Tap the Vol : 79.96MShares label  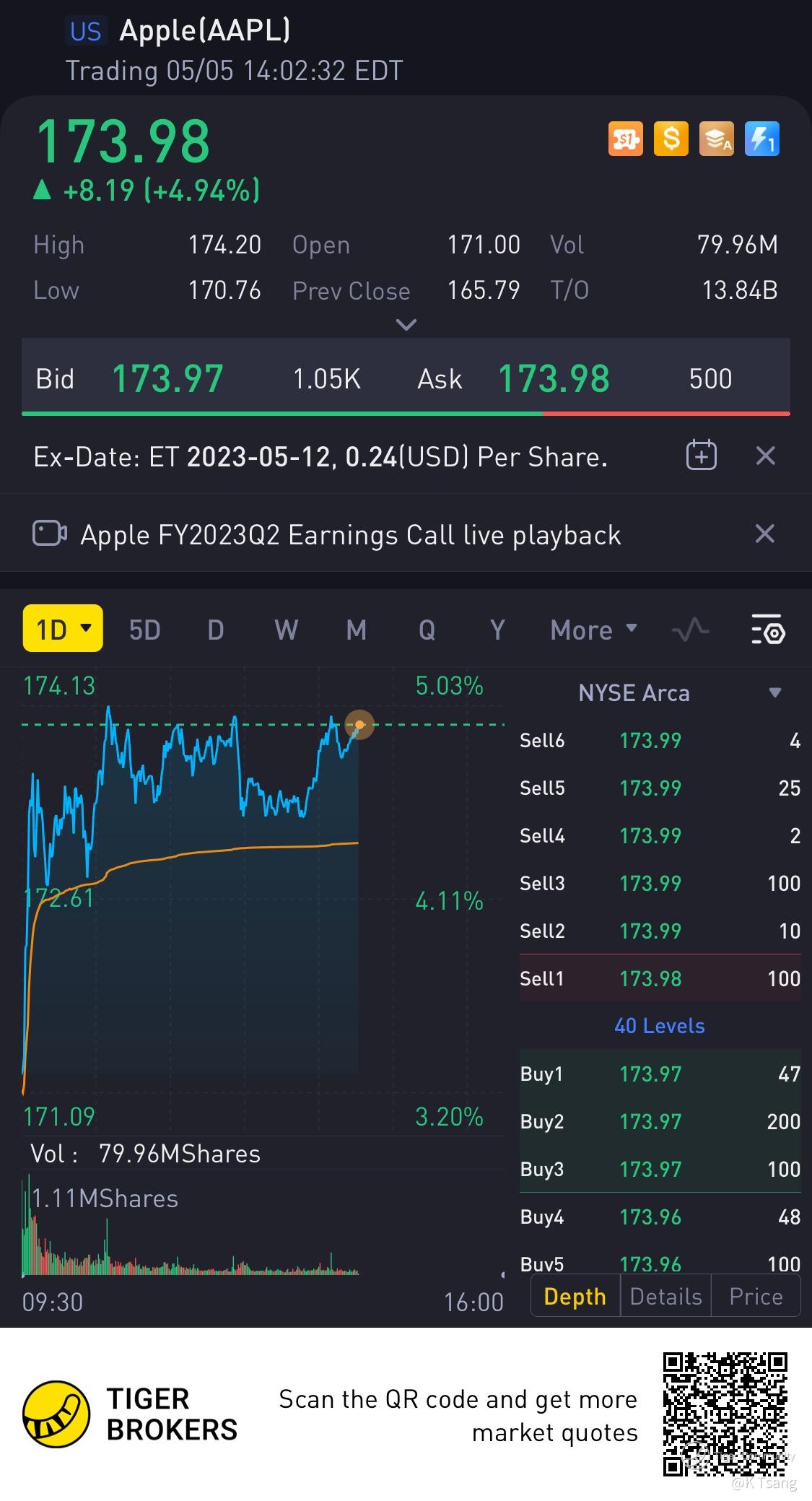tap(145, 1154)
